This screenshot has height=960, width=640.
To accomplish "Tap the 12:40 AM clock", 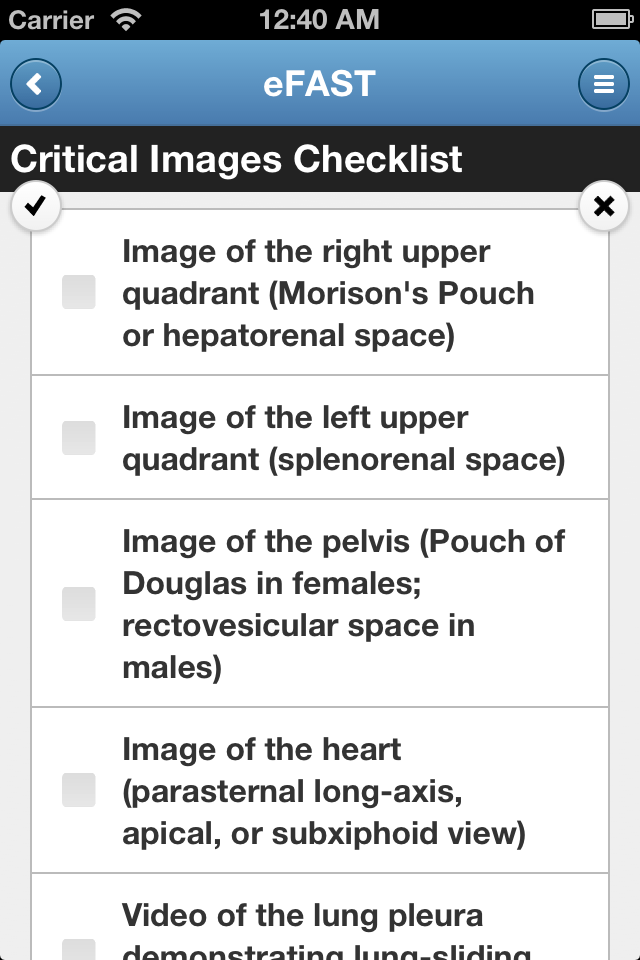I will point(319,20).
